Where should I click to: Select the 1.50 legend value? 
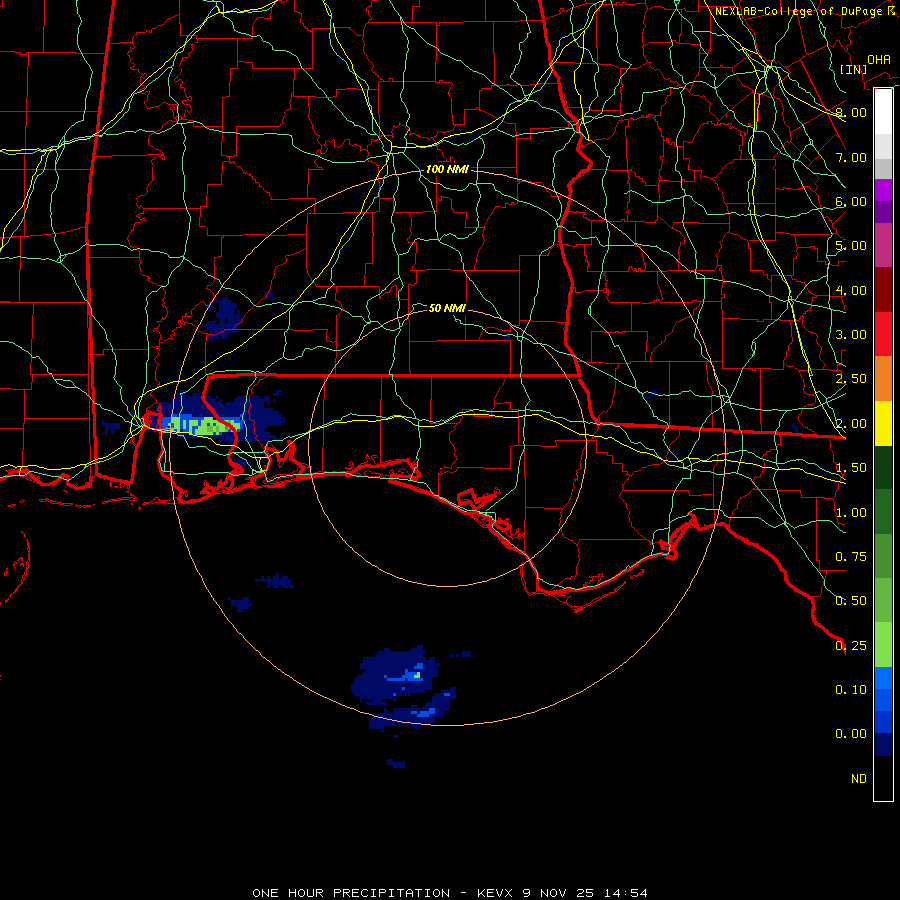tap(851, 467)
